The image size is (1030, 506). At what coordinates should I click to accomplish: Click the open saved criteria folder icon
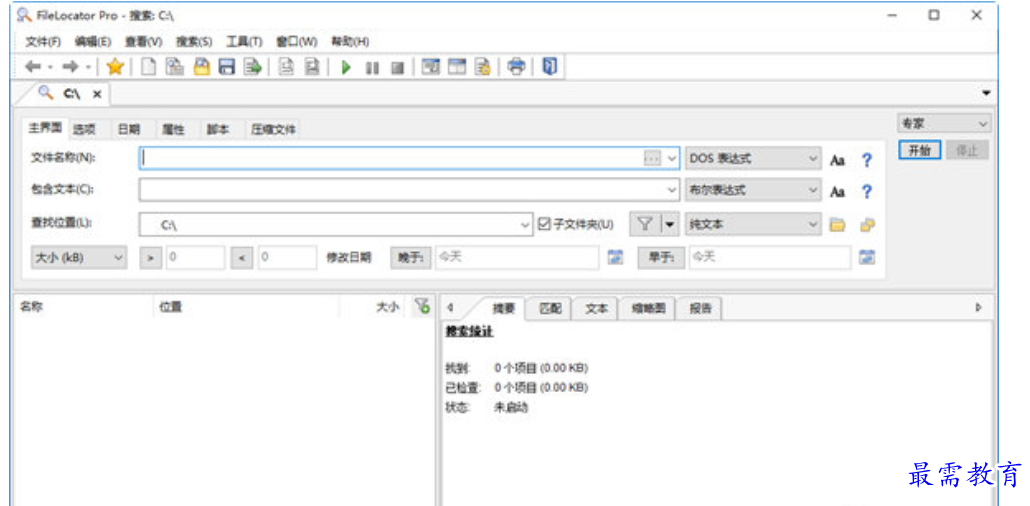point(201,67)
